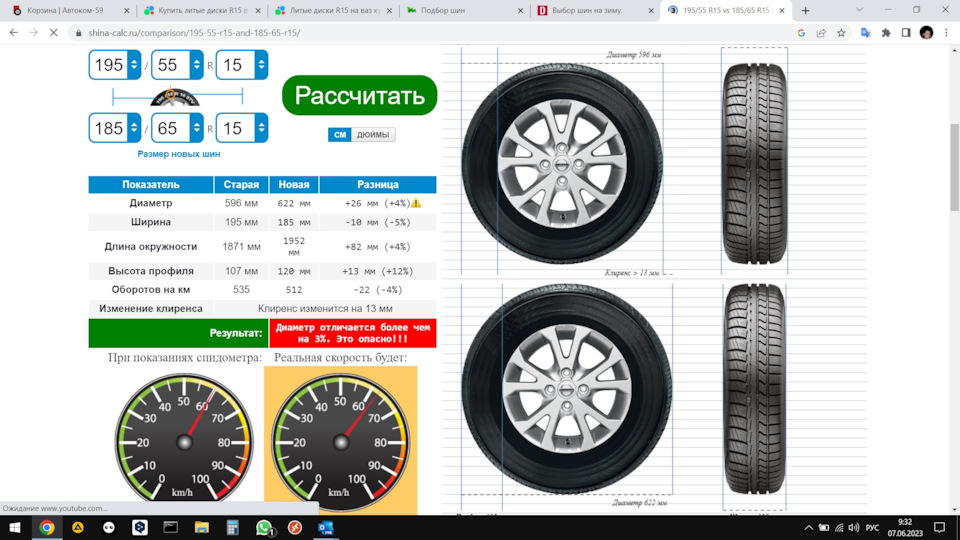Click the Диаметр row label
Screen dimensions: 960x540
(x=151, y=203)
